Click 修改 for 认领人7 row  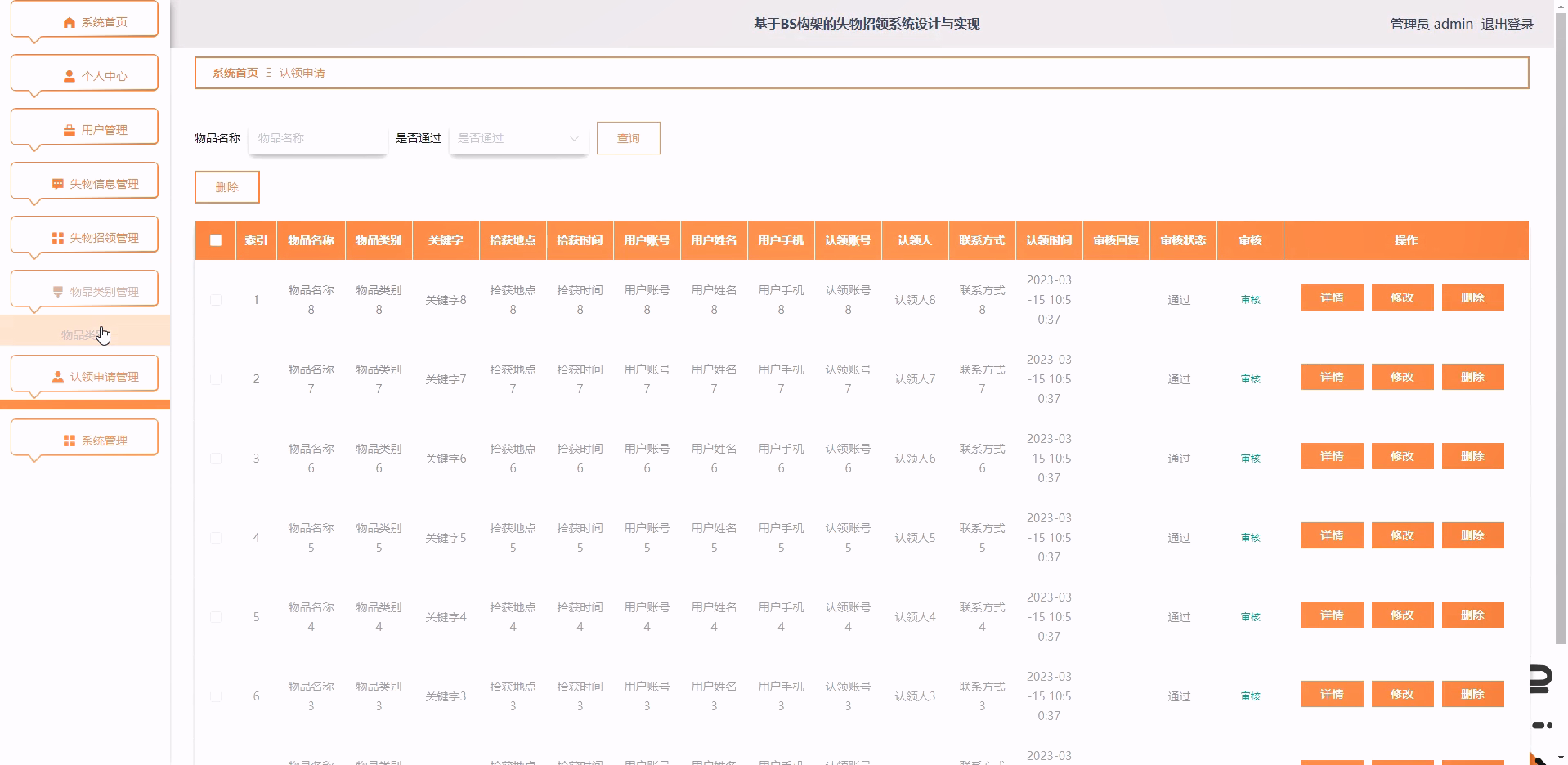(1403, 377)
